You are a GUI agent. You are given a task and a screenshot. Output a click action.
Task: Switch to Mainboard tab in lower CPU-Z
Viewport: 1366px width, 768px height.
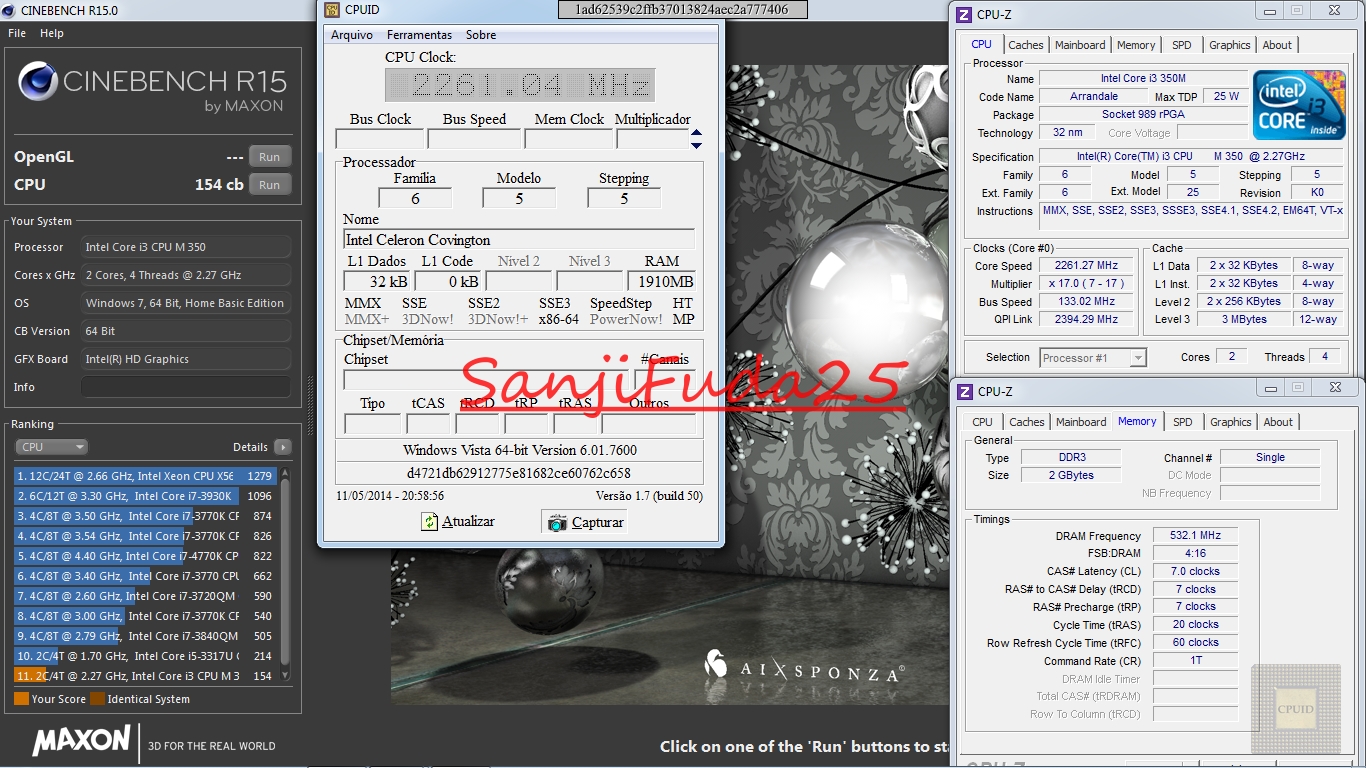(1081, 422)
